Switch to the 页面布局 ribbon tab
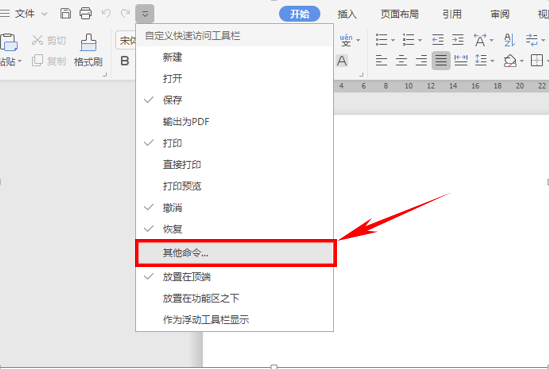 [x=399, y=14]
